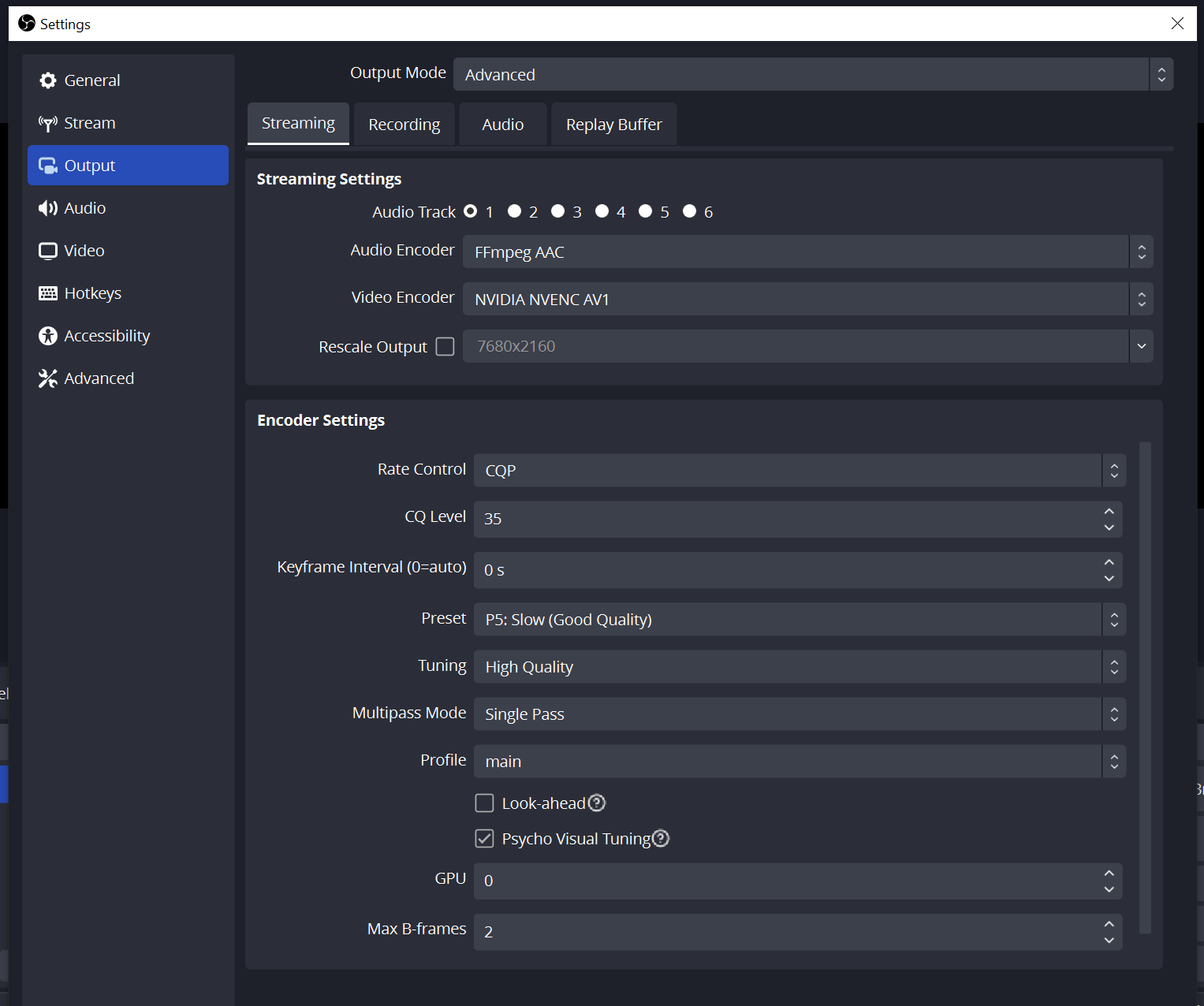1204x1006 pixels.
Task: Open the Video Encoder dropdown
Action: click(x=807, y=299)
